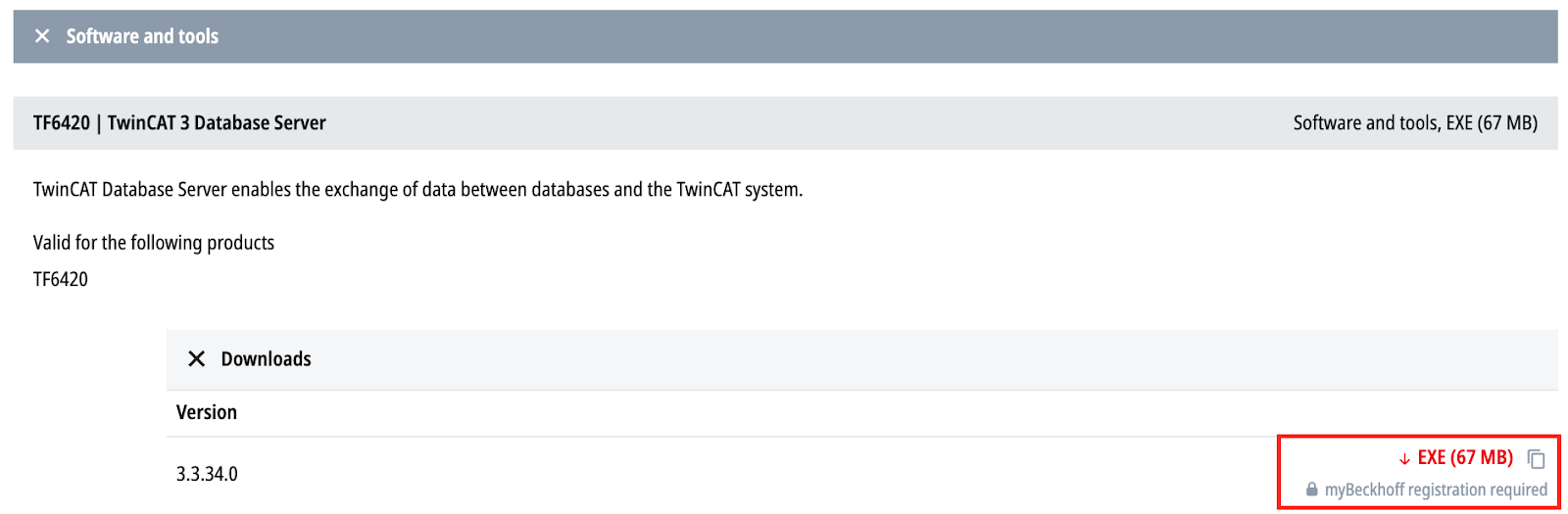Click the TF6420 code in the title row
This screenshot has width=1568, height=514.
click(x=62, y=122)
